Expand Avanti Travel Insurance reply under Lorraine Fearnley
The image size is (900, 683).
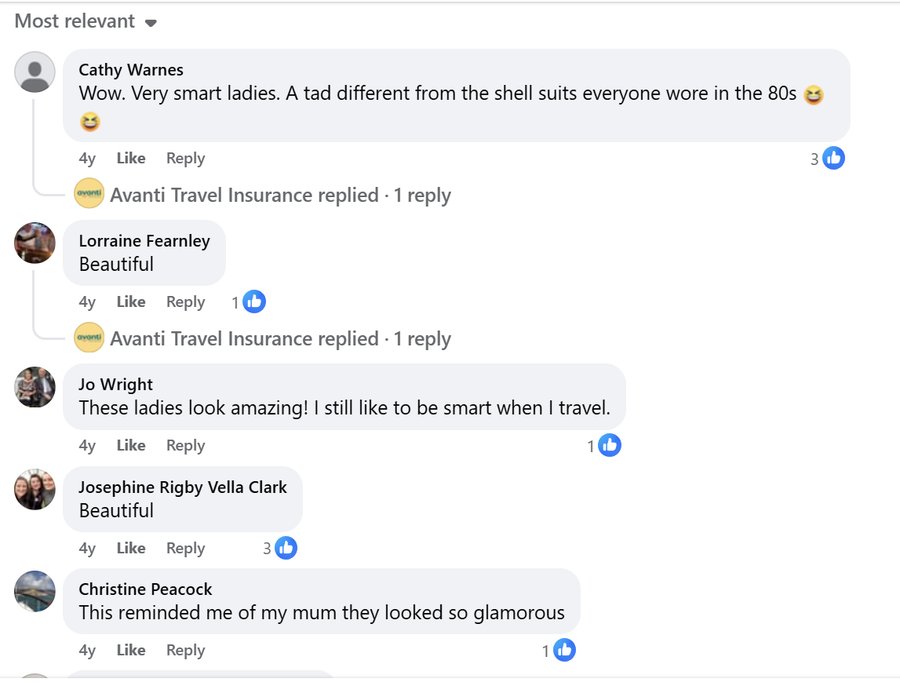tap(280, 339)
